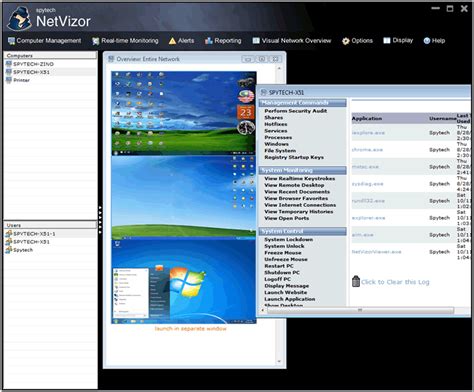Click the trash can clear log icon

point(356,281)
